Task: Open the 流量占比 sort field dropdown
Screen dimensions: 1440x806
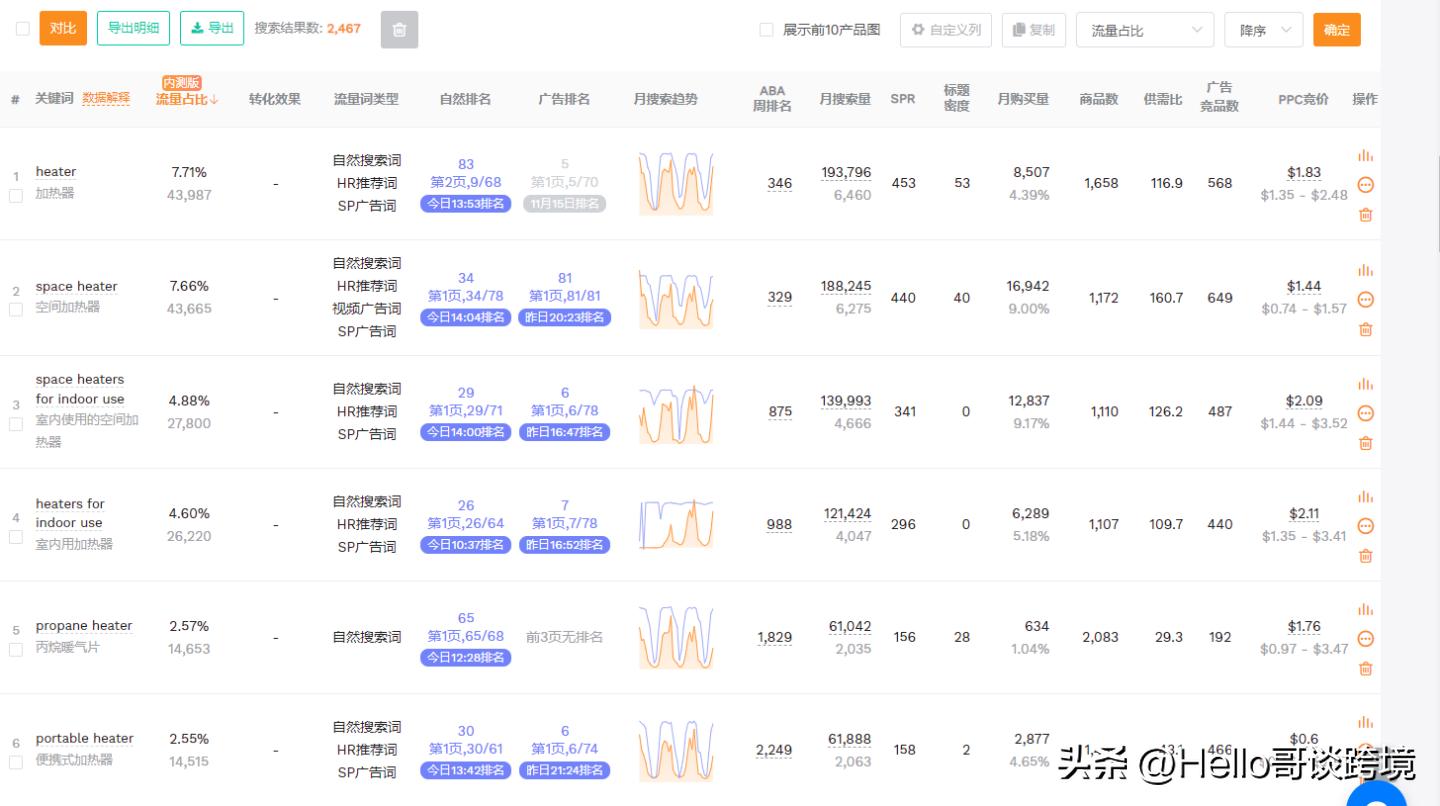Action: (x=1144, y=29)
